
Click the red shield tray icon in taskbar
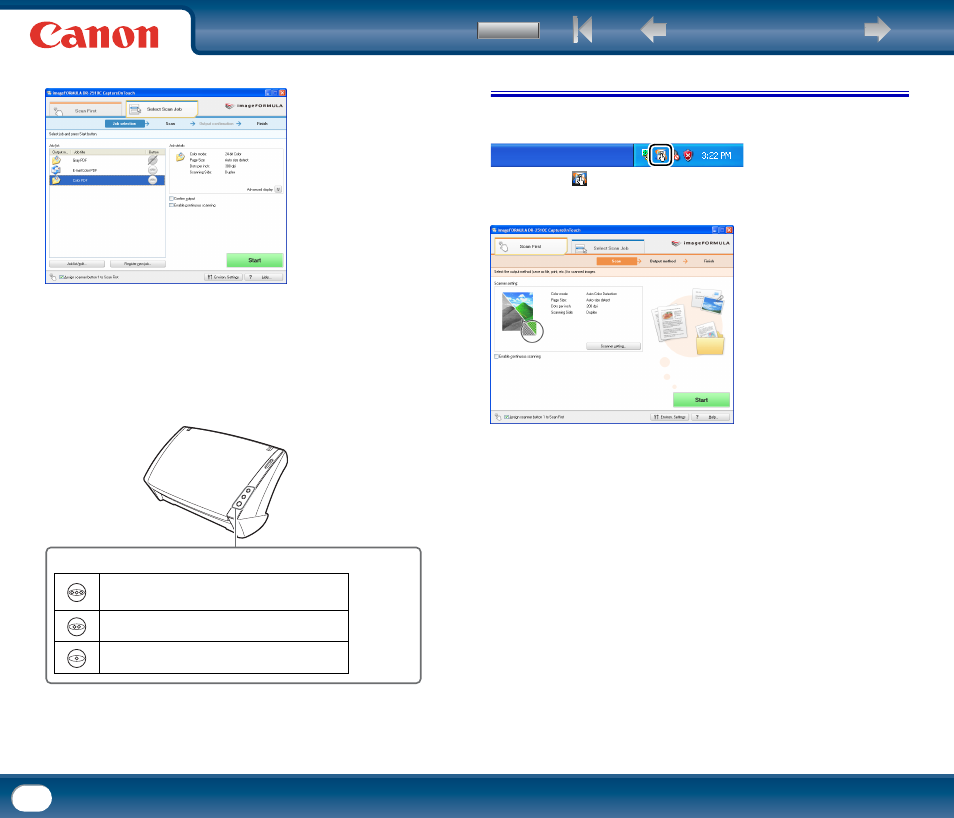(x=688, y=156)
